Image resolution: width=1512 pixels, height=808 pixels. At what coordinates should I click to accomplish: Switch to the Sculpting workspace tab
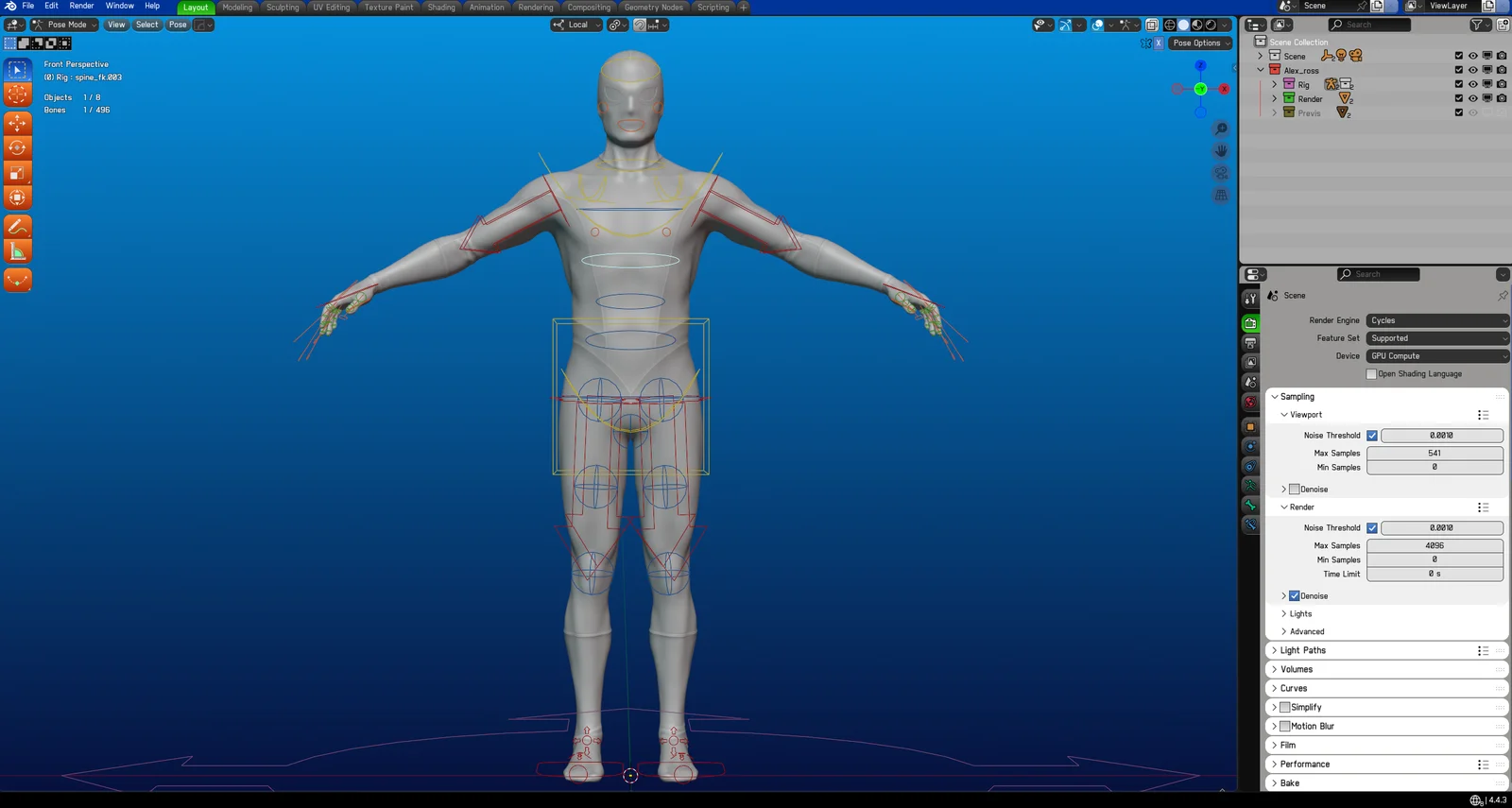point(282,8)
